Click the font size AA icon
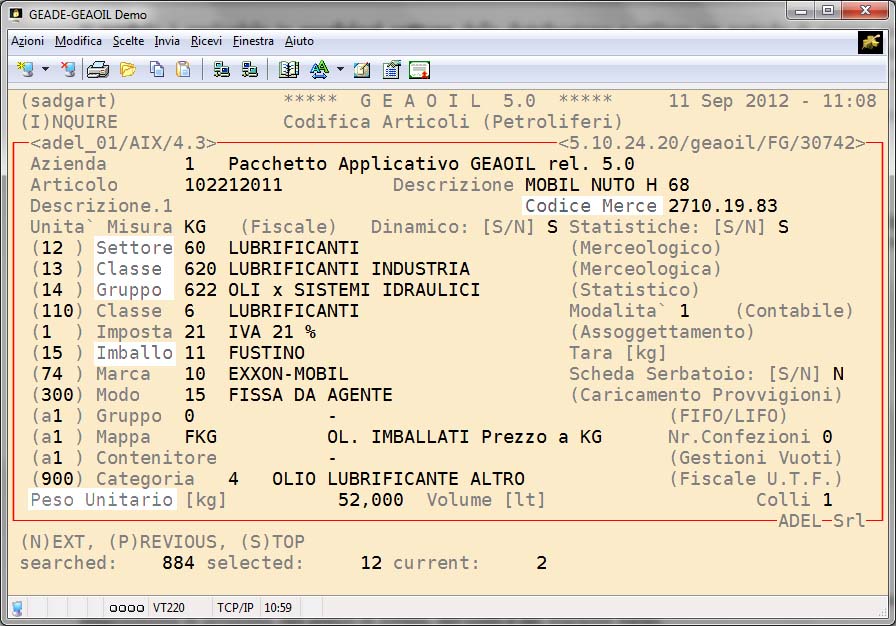This screenshot has width=896, height=626. pos(319,69)
